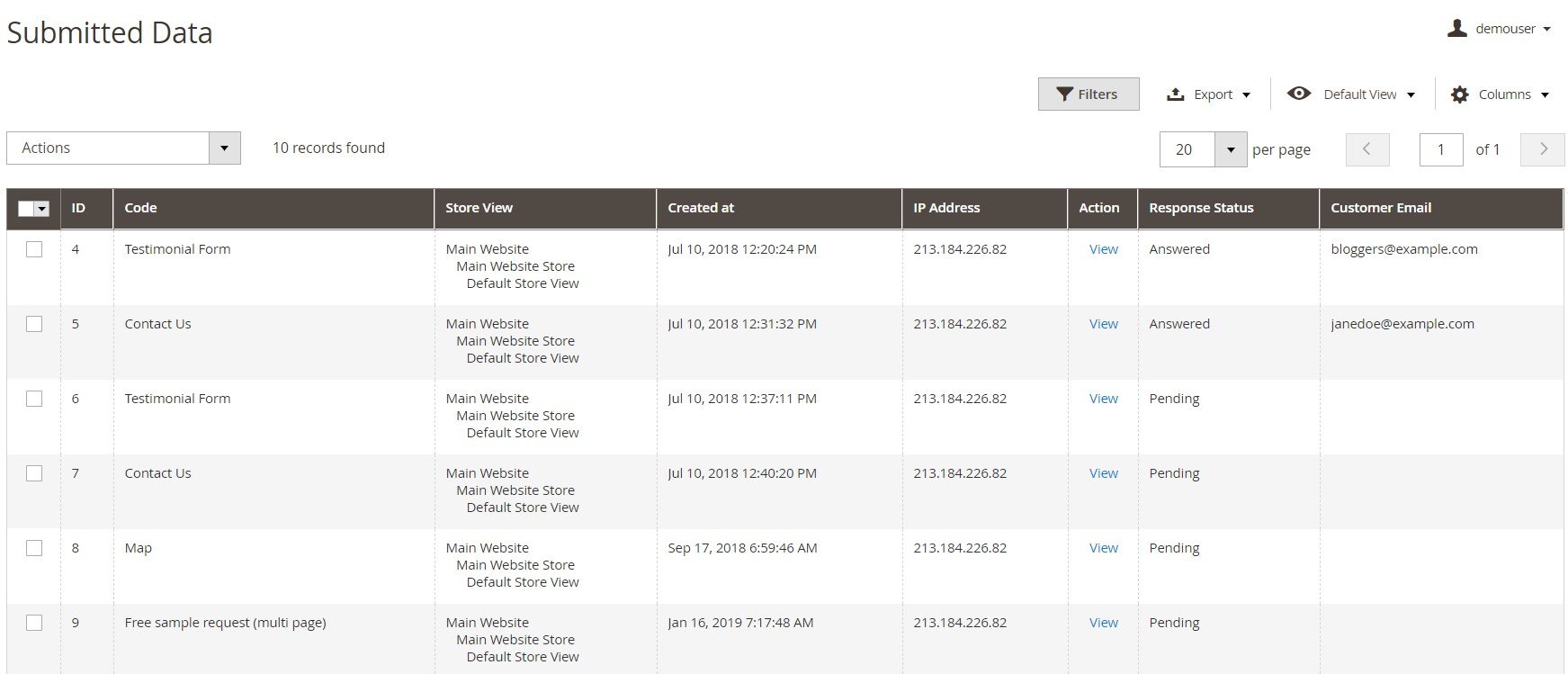Click the demouser account avatar icon
Image resolution: width=1568 pixels, height=674 pixels.
pyautogui.click(x=1456, y=29)
